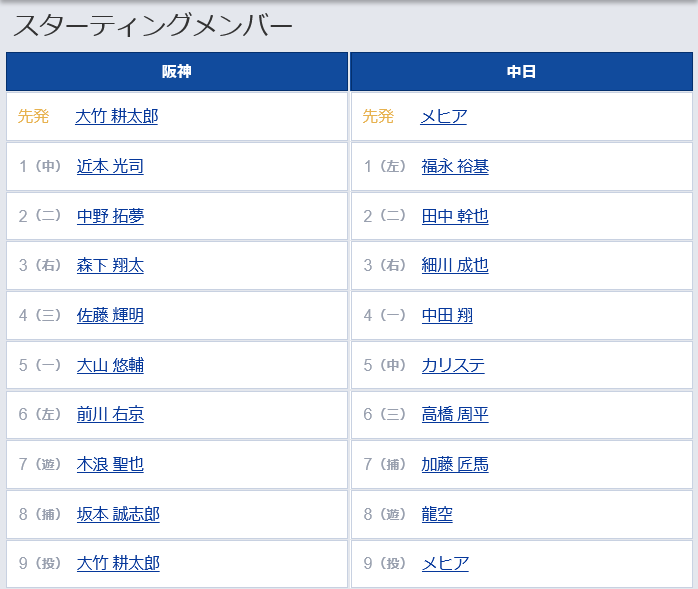Open player link 加藤 匠馬
Viewport: 698px width, 589px height.
[x=455, y=464]
